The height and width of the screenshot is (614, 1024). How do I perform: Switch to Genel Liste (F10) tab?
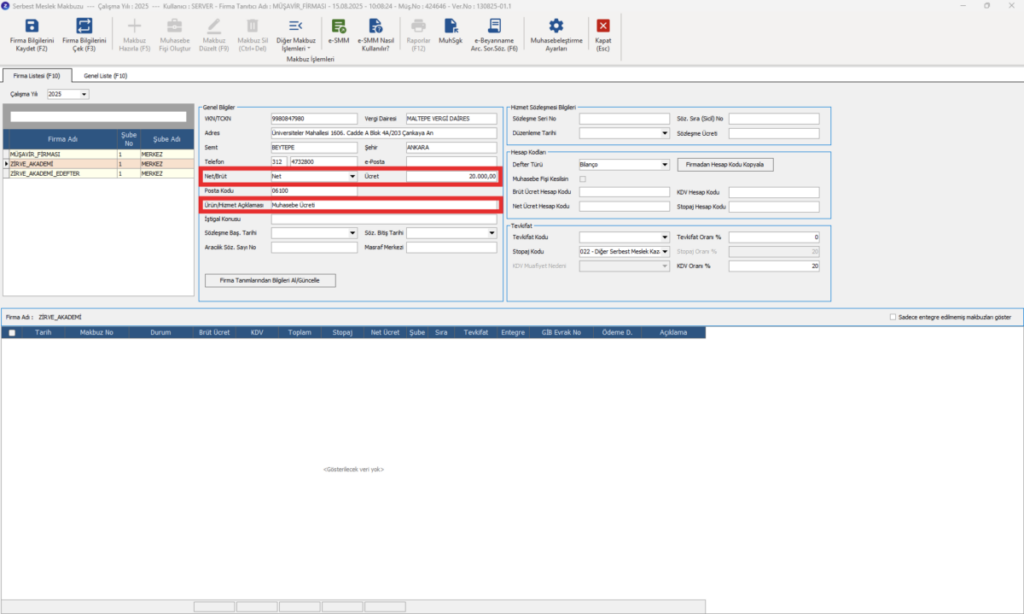coord(105,76)
